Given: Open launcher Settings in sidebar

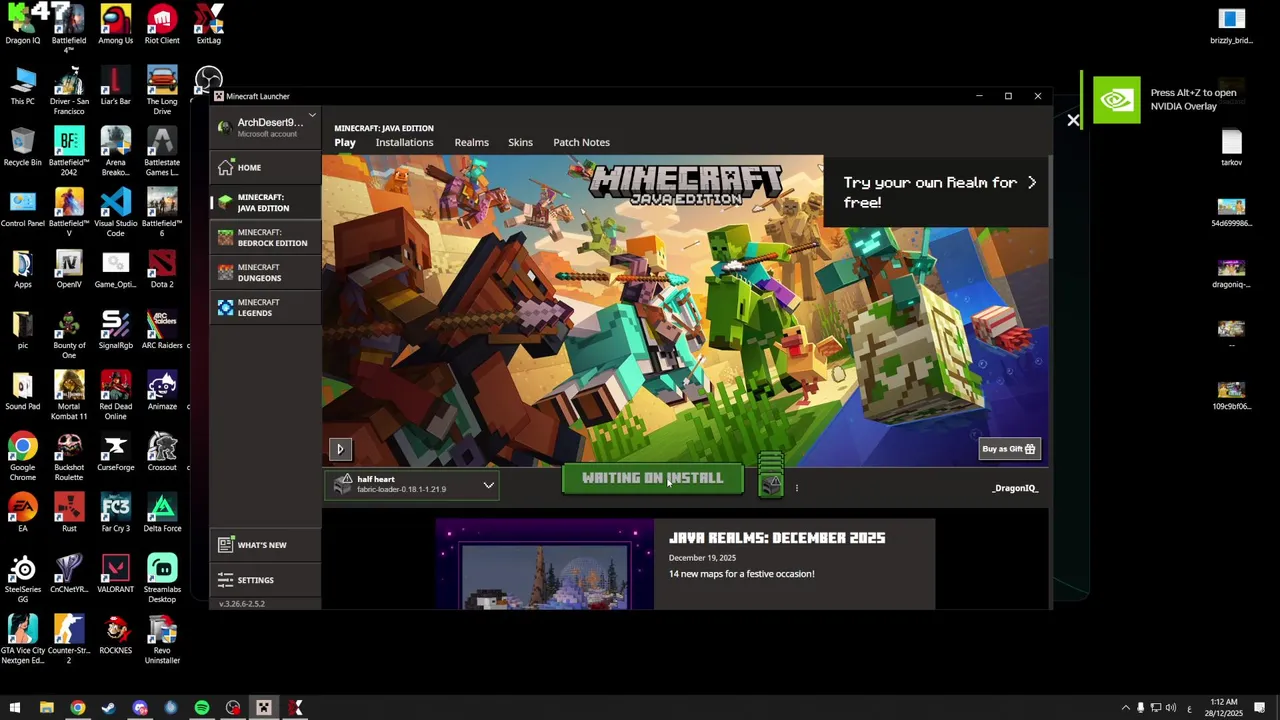Looking at the screenshot, I should point(265,580).
